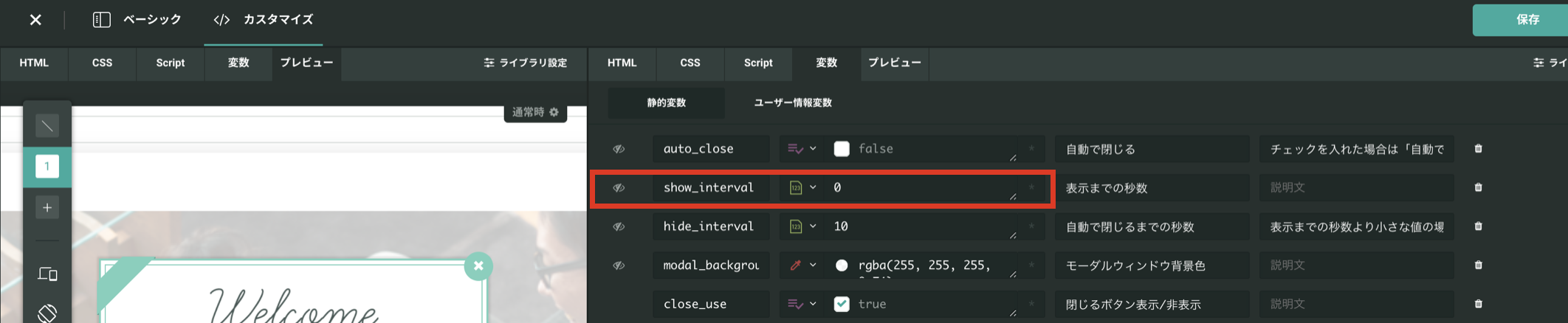Delete the modal_background variable

click(x=1478, y=265)
